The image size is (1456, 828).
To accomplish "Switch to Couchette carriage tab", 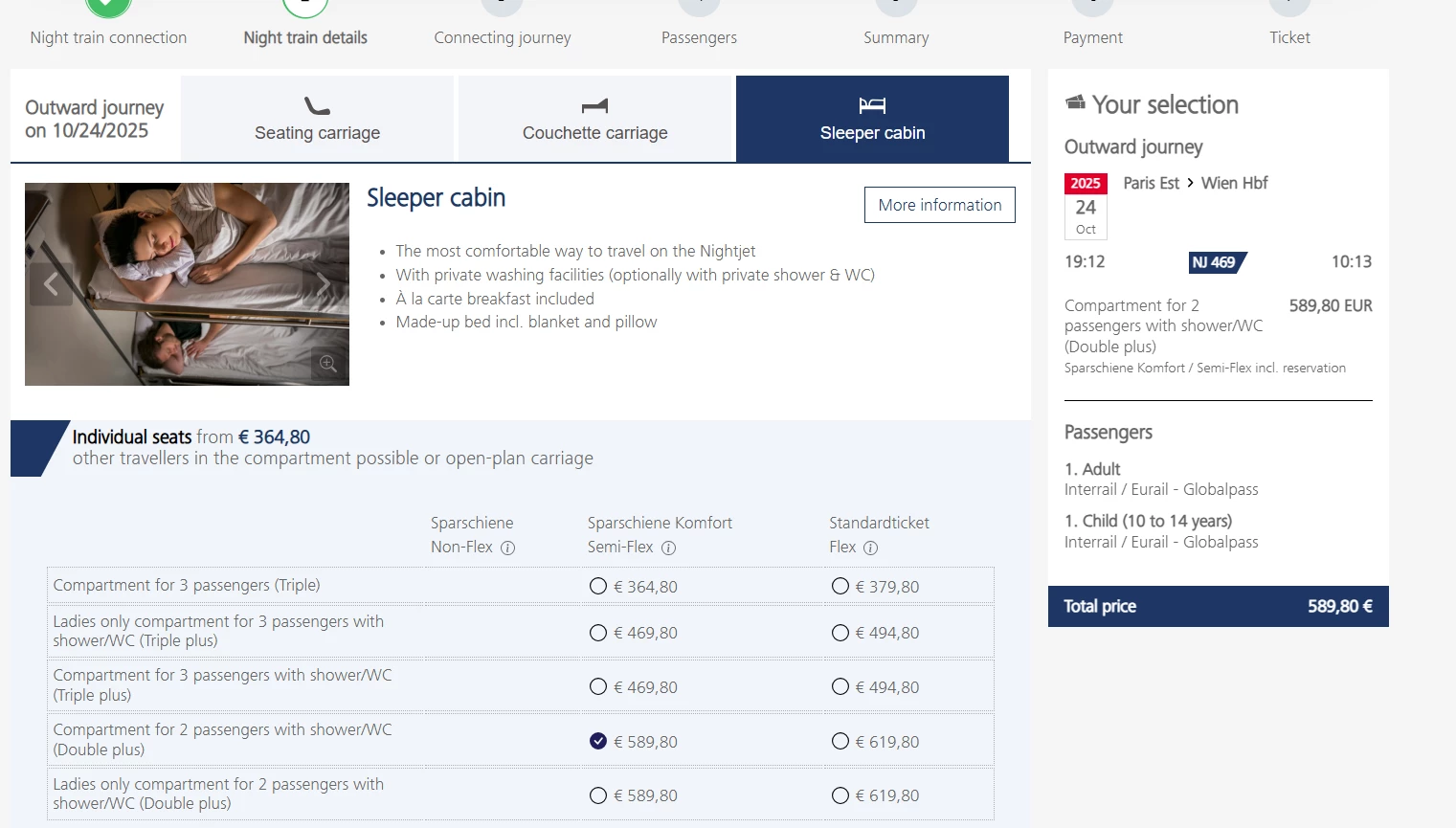I will pos(595,120).
